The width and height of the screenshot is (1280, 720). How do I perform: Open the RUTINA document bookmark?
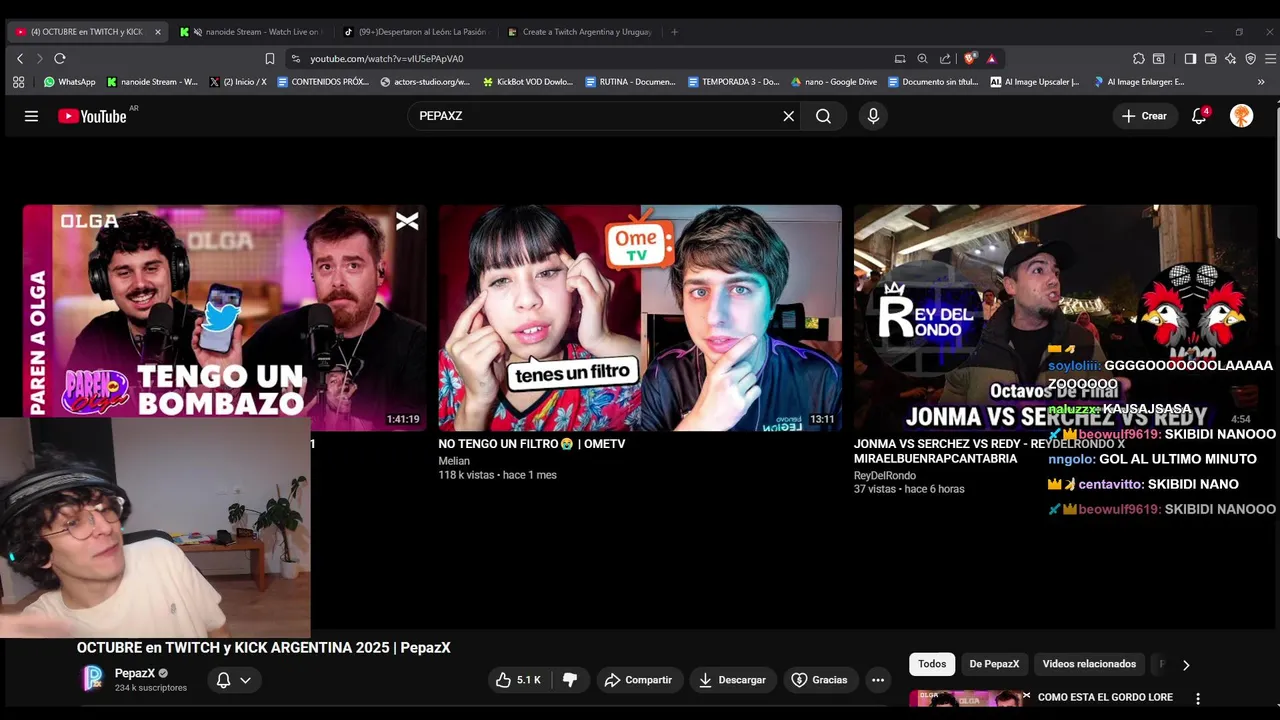coord(631,82)
